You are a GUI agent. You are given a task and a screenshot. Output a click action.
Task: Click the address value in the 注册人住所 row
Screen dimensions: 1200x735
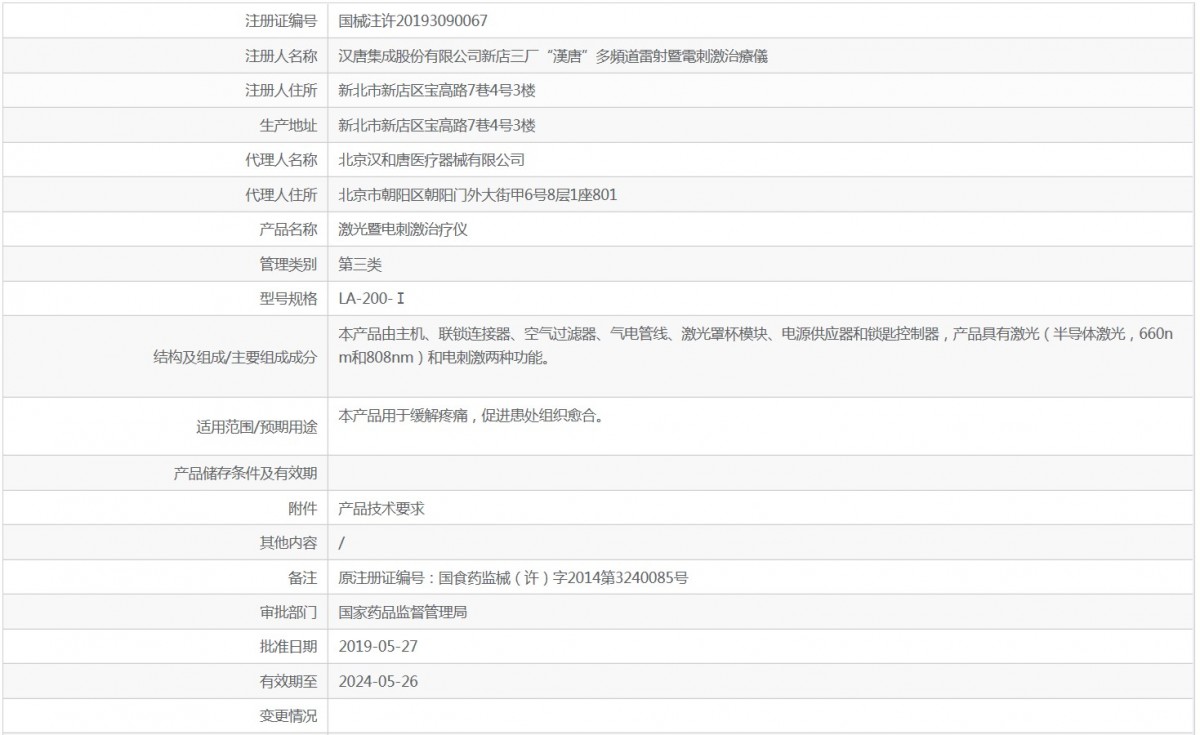[437, 90]
